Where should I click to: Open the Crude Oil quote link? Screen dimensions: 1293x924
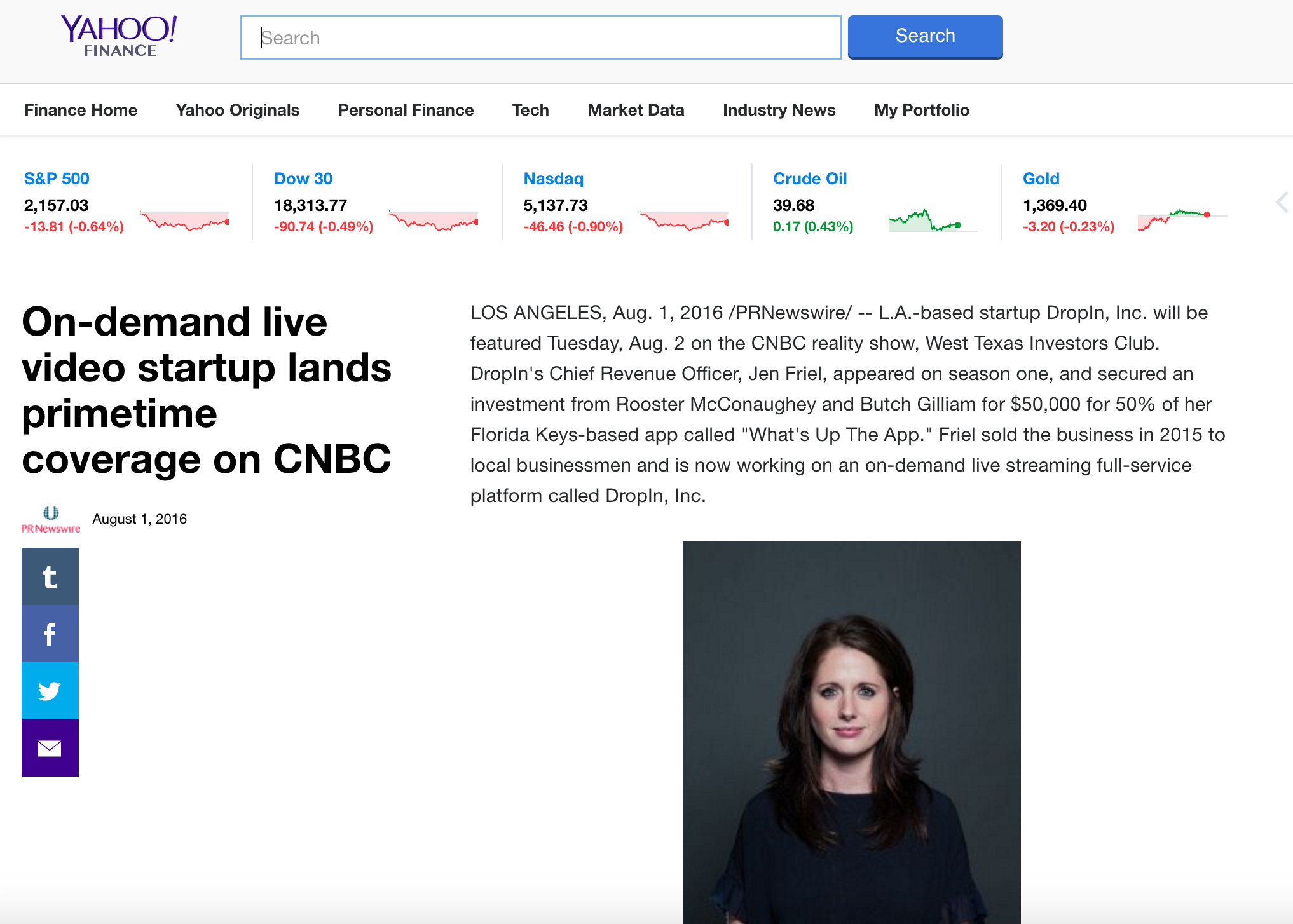810,179
